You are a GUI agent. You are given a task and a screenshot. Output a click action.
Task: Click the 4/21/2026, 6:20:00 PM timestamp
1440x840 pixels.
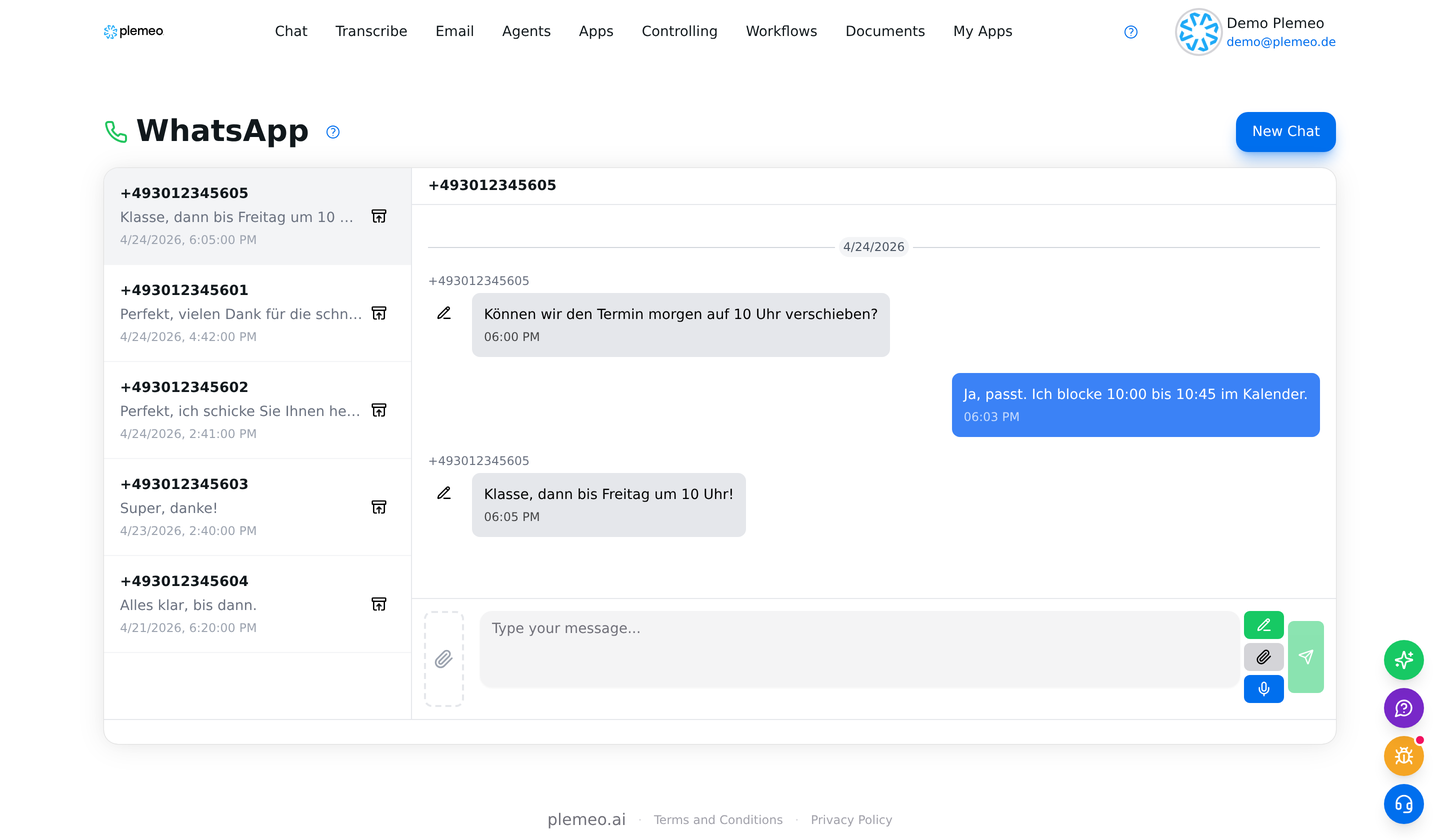pos(188,628)
